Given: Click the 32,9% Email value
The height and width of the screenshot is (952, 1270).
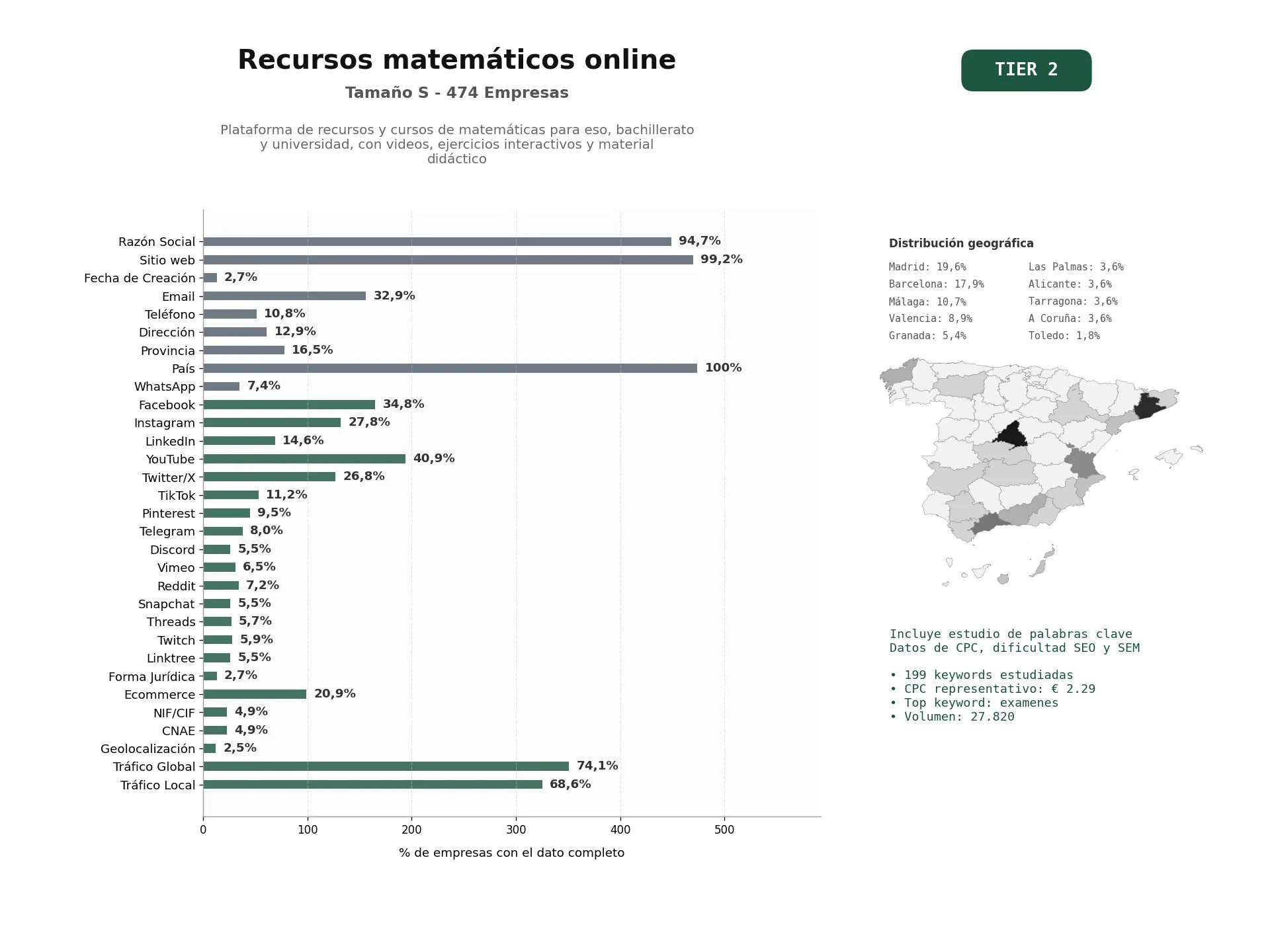Looking at the screenshot, I should coord(394,296).
